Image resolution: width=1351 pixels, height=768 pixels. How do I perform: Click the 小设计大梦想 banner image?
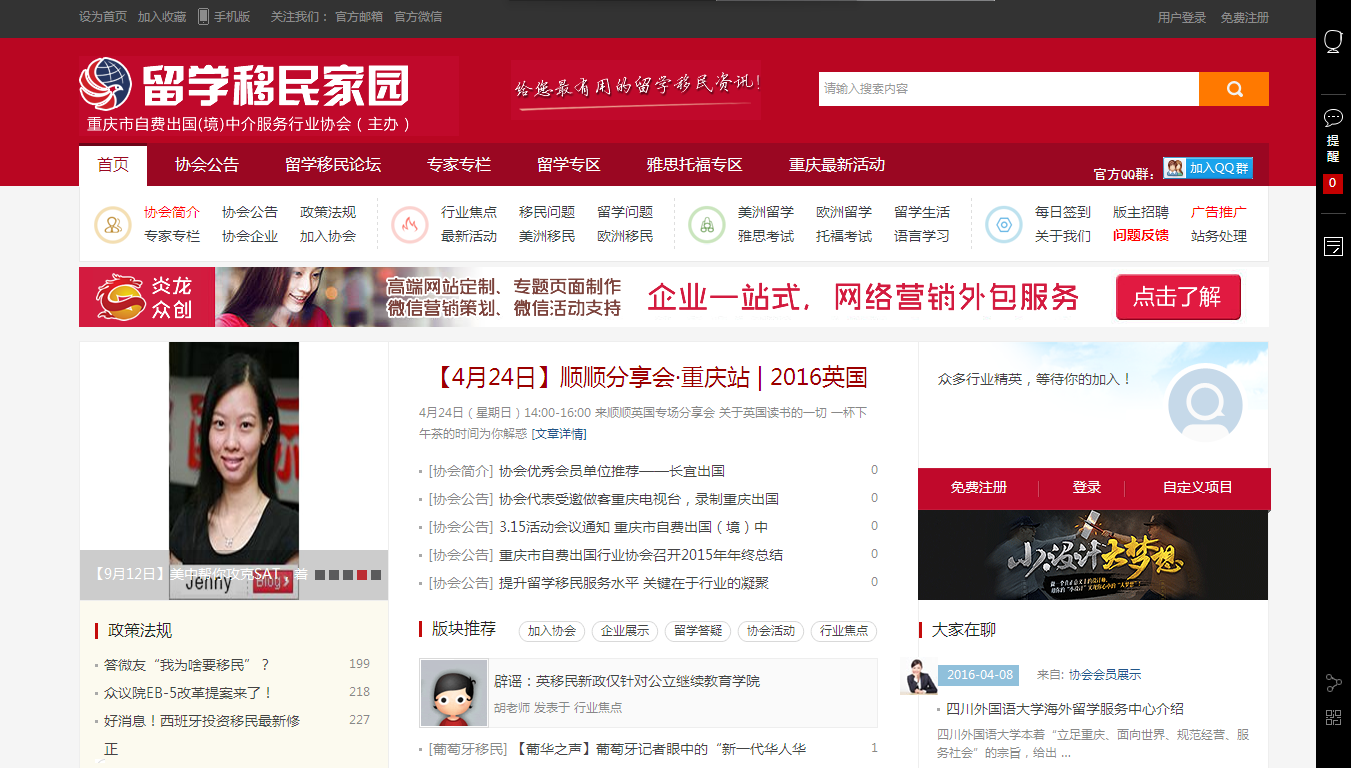point(1093,555)
